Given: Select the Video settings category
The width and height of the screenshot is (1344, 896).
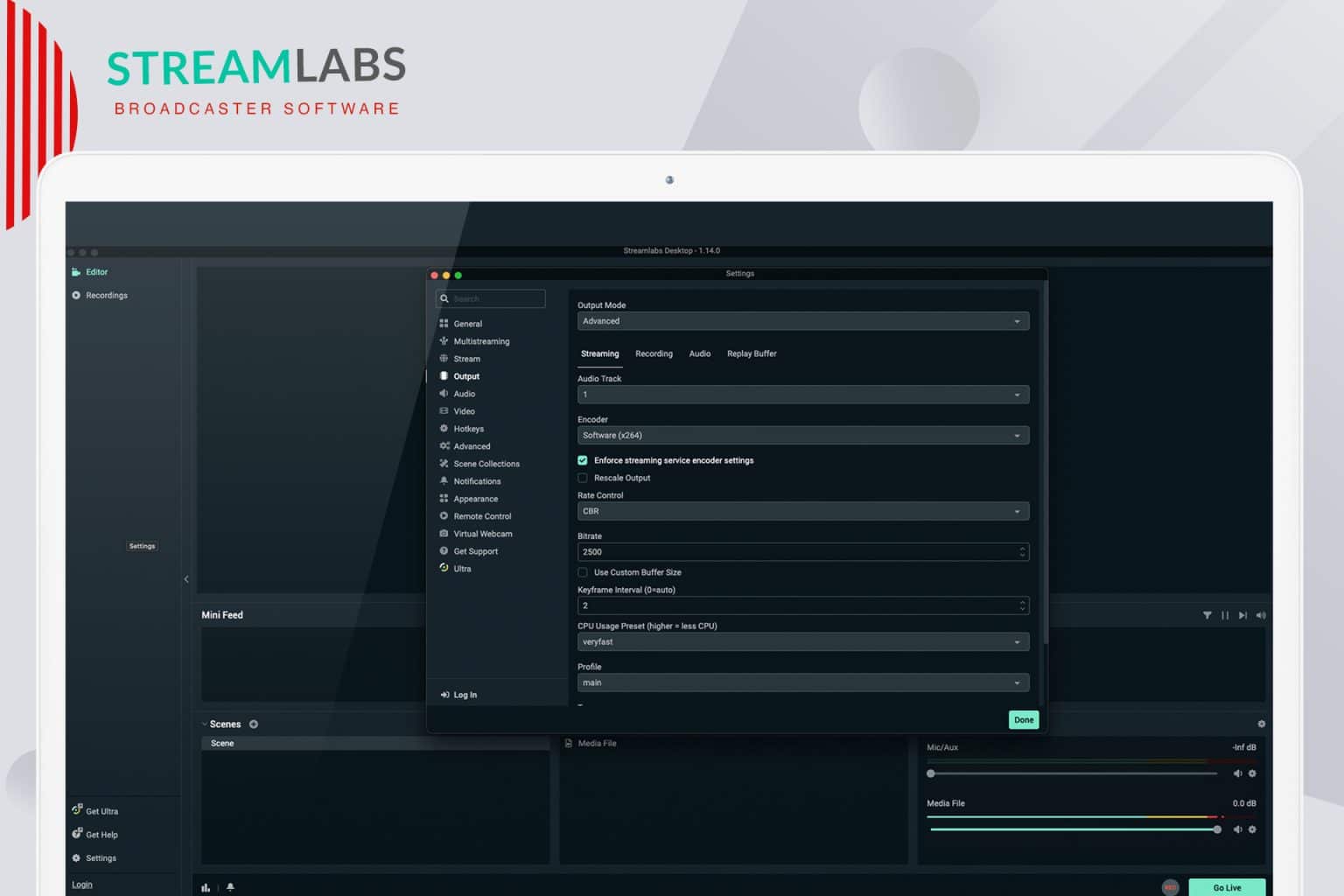Looking at the screenshot, I should (x=464, y=411).
